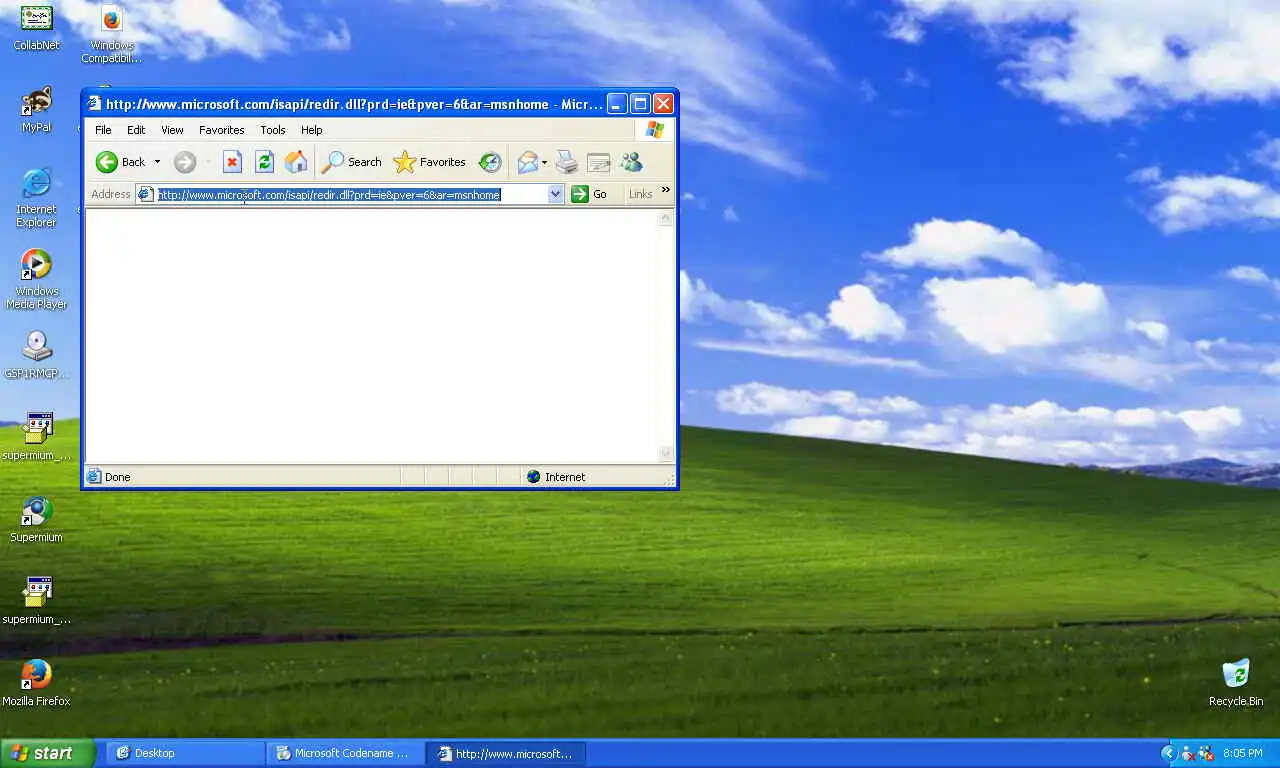Show the History pane clock icon
The width and height of the screenshot is (1280, 768).
tap(490, 162)
